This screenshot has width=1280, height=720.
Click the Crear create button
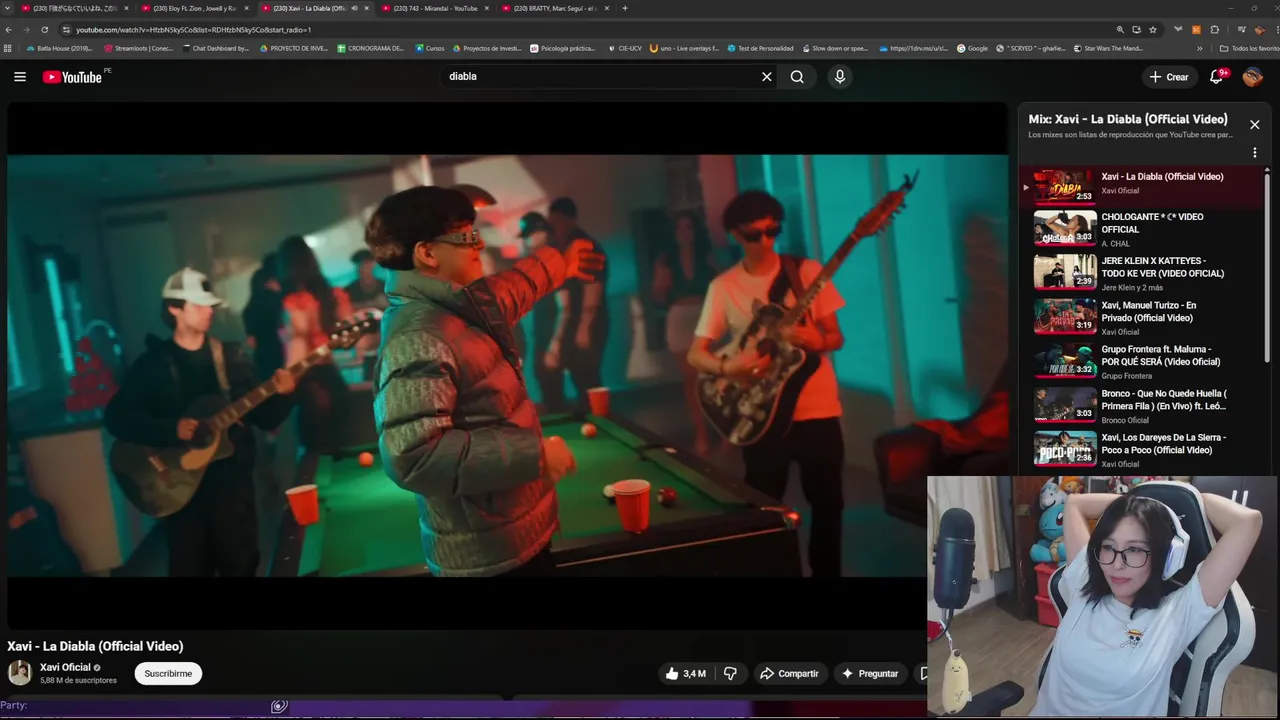(x=1169, y=77)
